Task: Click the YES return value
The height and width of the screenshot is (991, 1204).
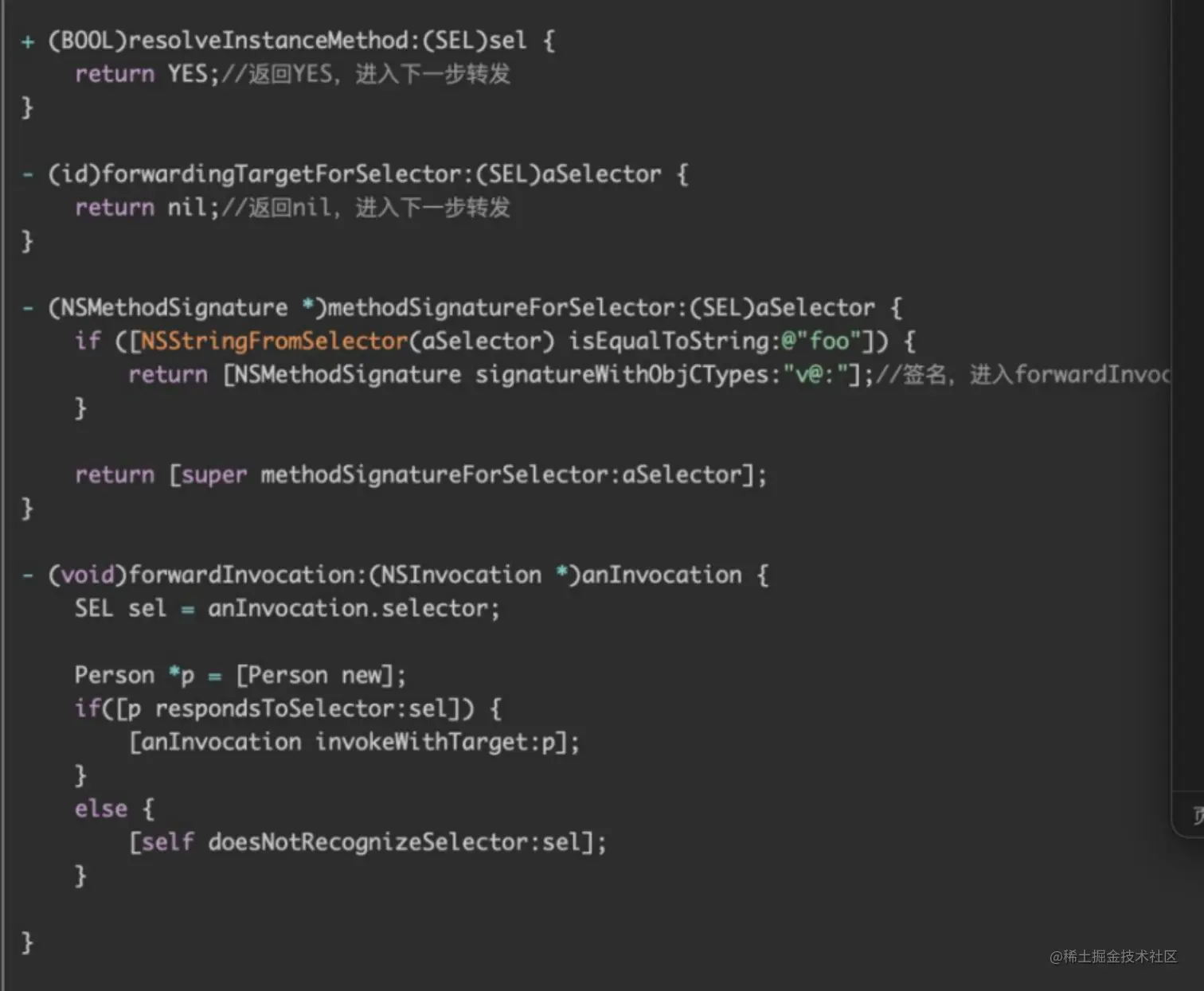Action: pyautogui.click(x=188, y=74)
